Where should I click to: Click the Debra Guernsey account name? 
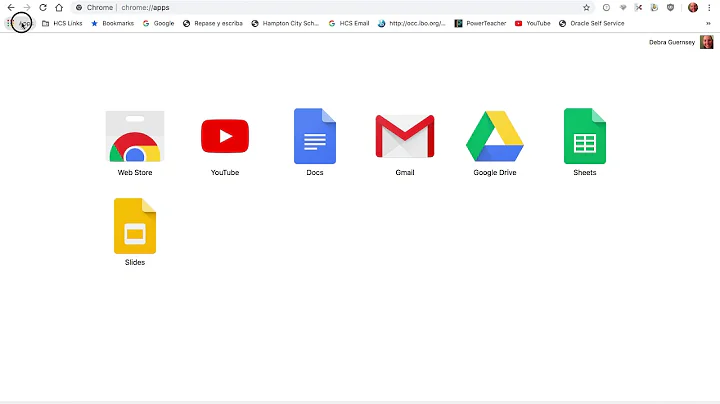point(672,42)
